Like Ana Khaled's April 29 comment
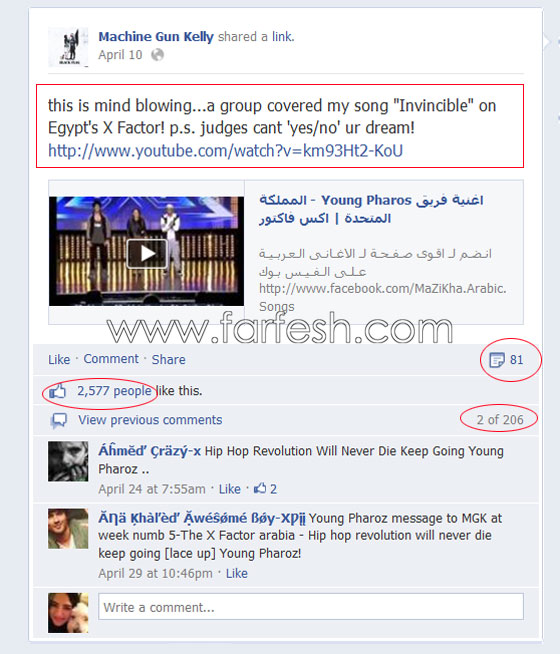The width and height of the screenshot is (560, 654). pos(237,574)
